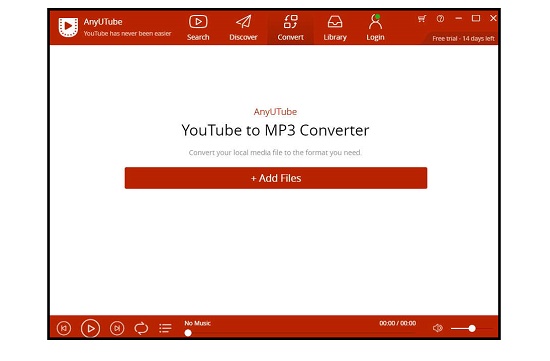
Task: Open the Library tab
Action: (335, 28)
